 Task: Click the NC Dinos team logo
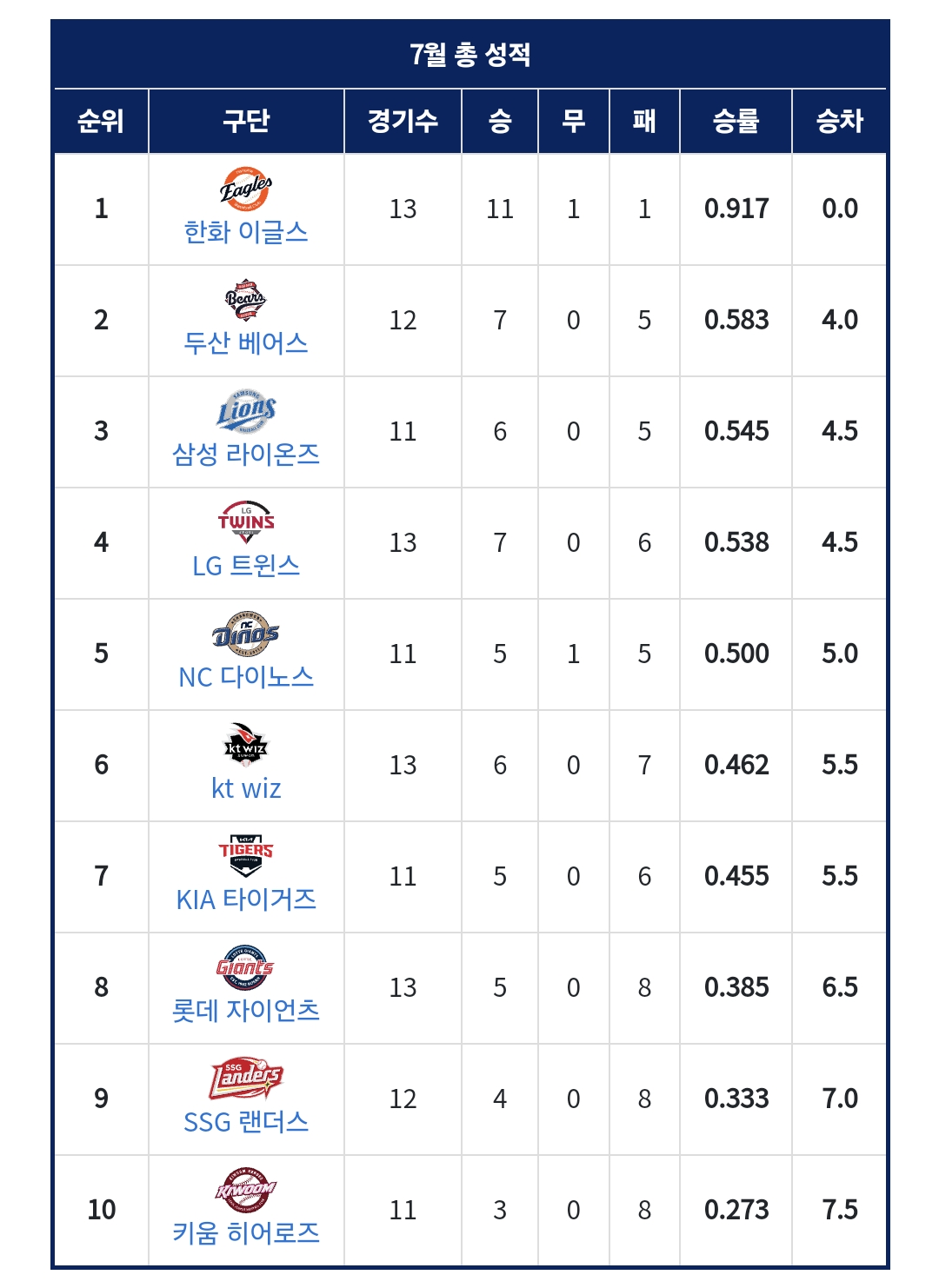point(246,634)
